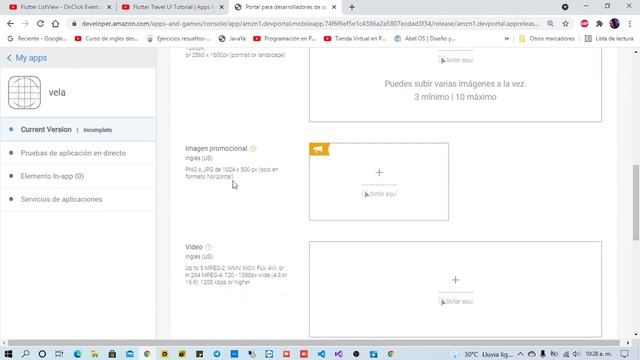This screenshot has width=640, height=360.
Task: Open the notification center icon
Action: (x=624, y=354)
